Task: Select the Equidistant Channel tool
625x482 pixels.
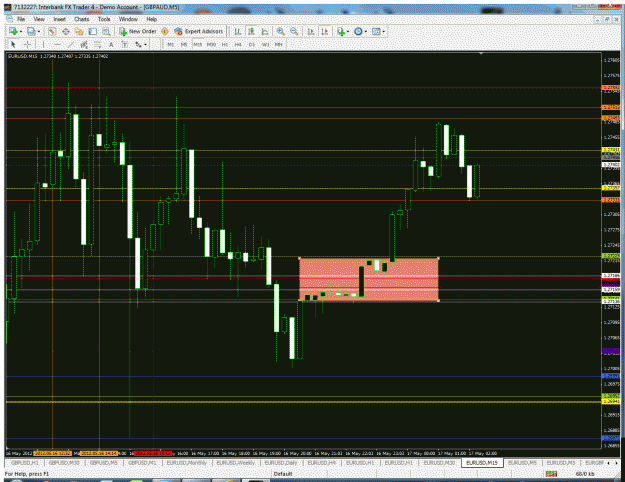Action: click(x=84, y=45)
